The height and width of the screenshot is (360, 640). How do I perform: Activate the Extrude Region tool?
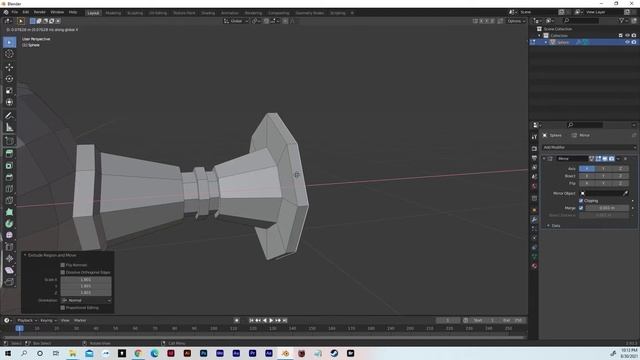coord(9,154)
